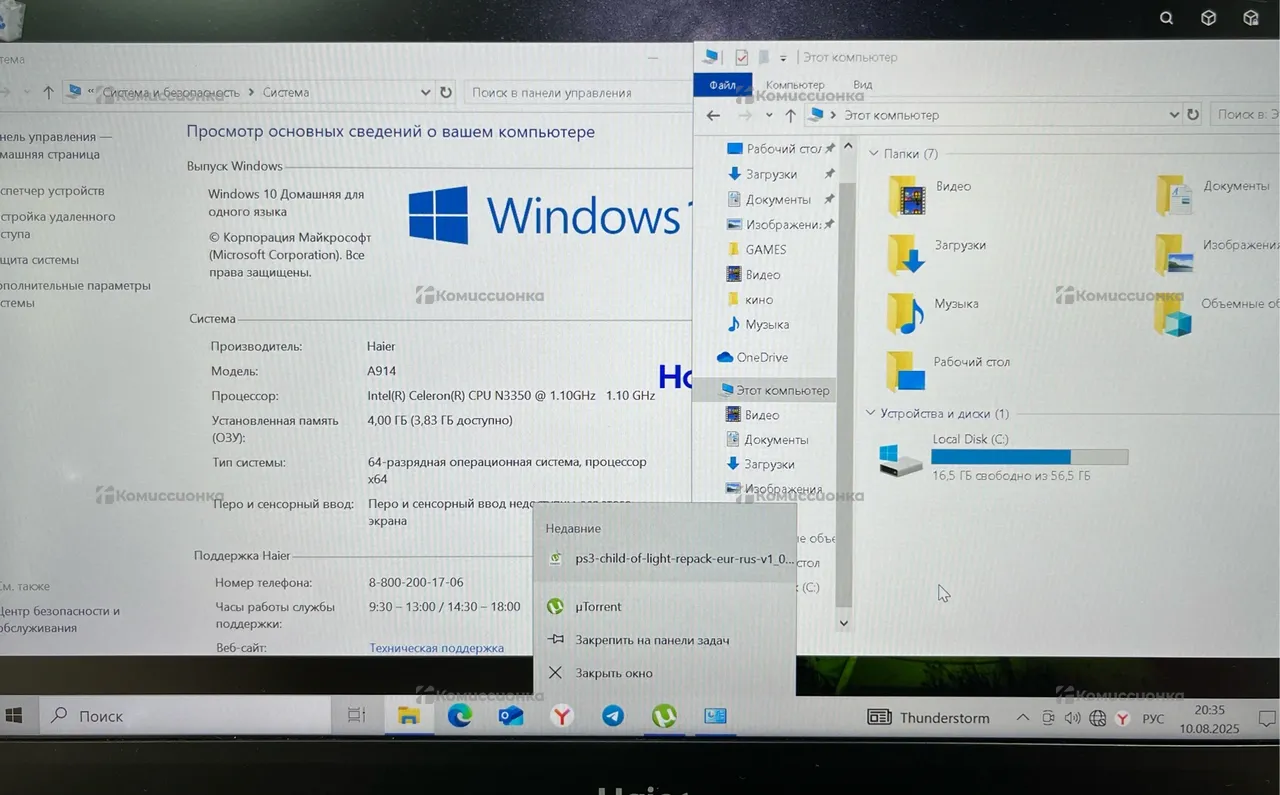Go back in the Этот компьютер window
This screenshot has height=795, width=1280.
[x=713, y=115]
